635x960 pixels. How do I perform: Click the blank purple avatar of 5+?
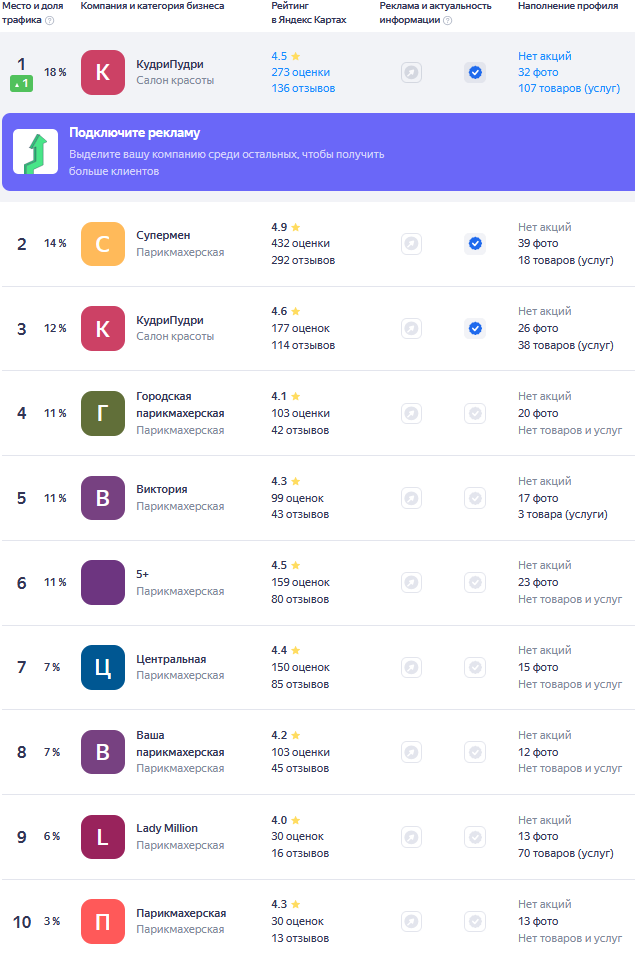(103, 582)
